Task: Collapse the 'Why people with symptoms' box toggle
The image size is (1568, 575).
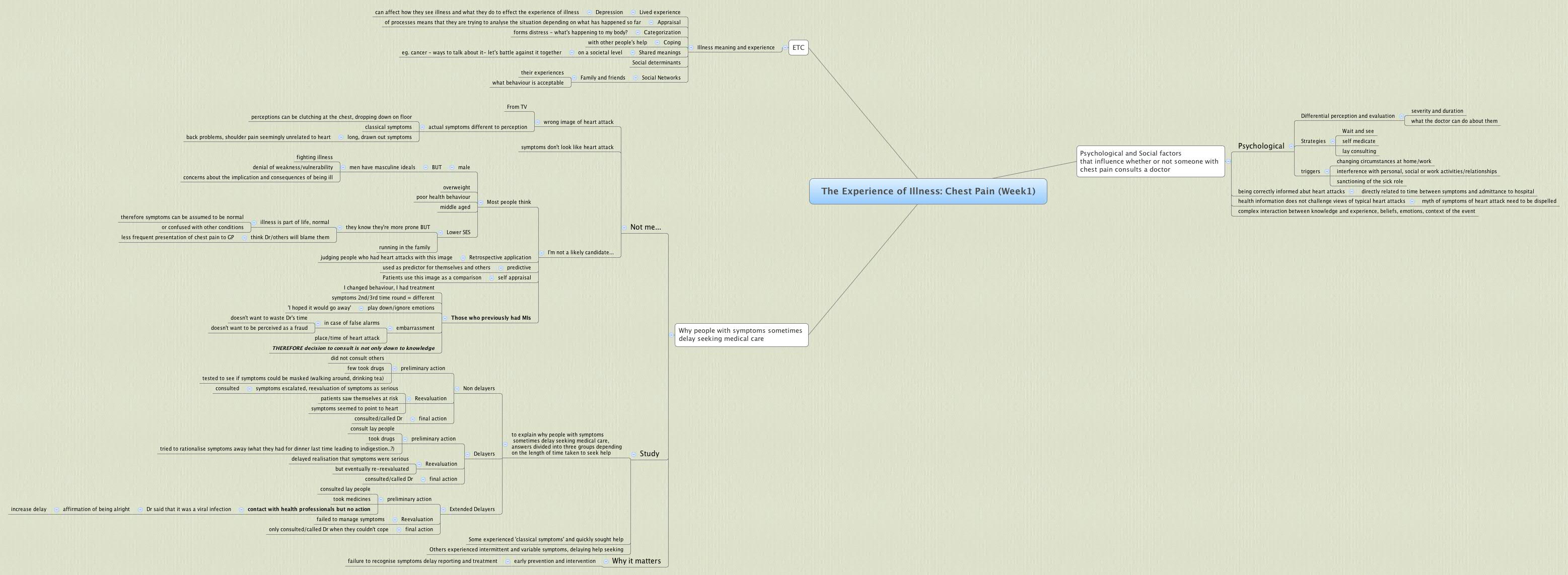Action: tap(672, 335)
